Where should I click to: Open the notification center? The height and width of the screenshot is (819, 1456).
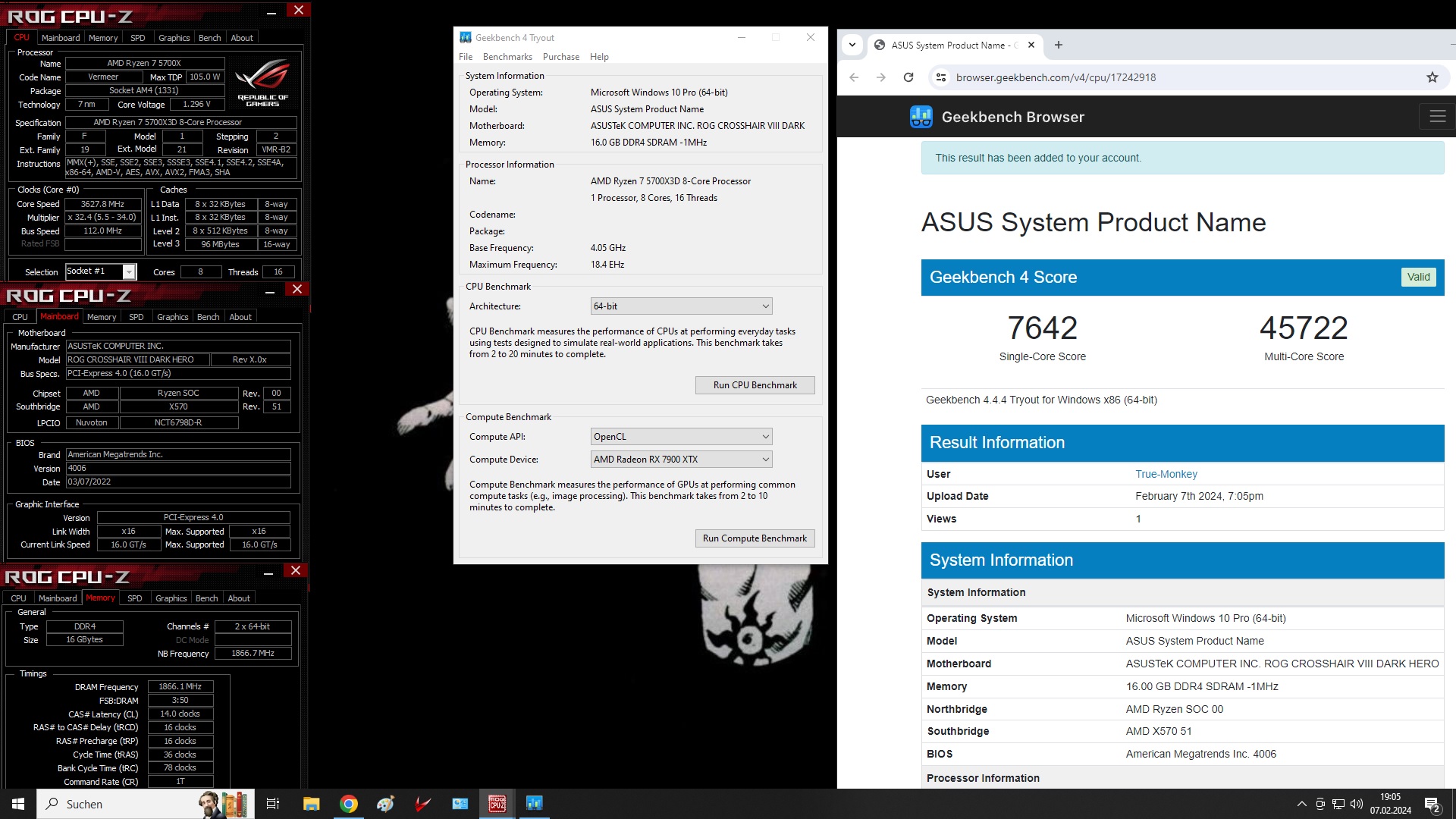[1432, 804]
